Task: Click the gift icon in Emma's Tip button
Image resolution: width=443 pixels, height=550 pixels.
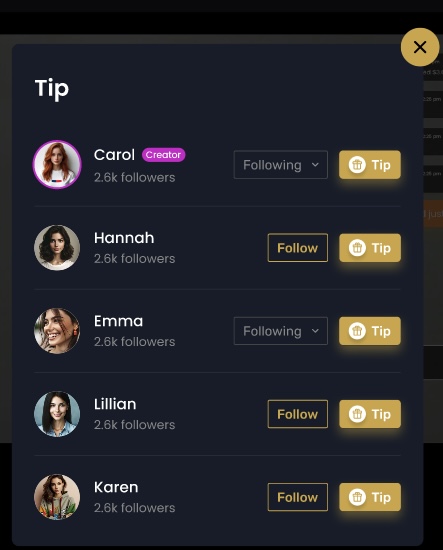Action: click(357, 331)
